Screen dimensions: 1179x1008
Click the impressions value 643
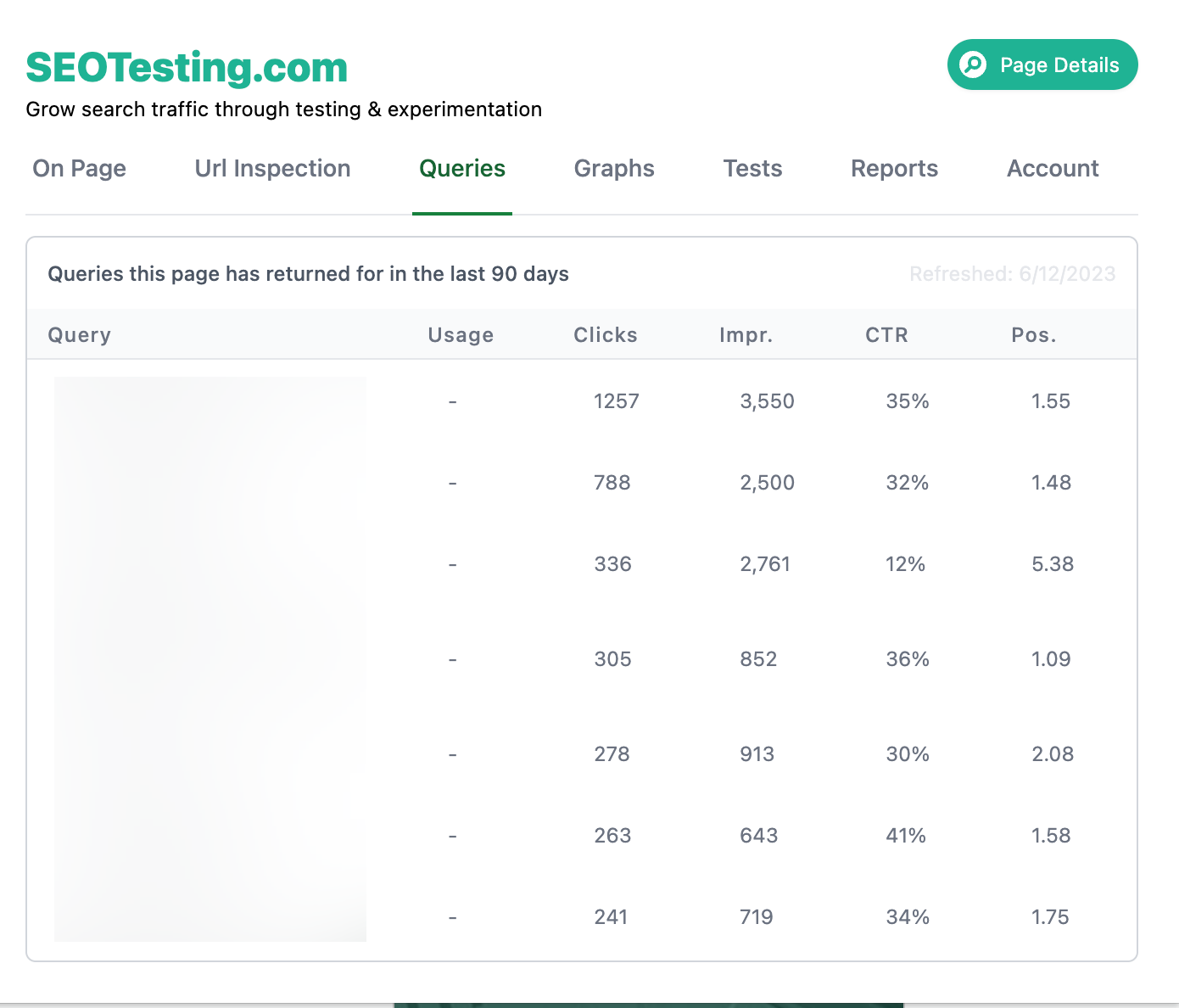[x=759, y=836]
